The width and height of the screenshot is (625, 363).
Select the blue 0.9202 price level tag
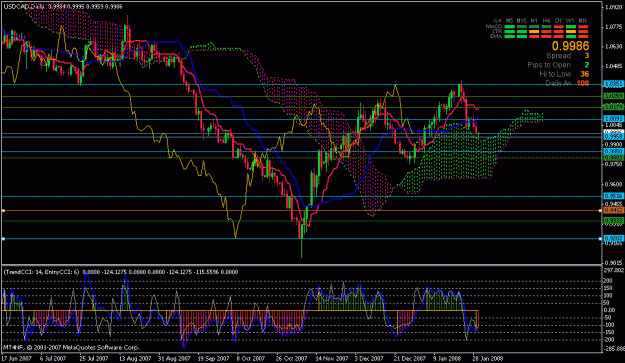[613, 238]
